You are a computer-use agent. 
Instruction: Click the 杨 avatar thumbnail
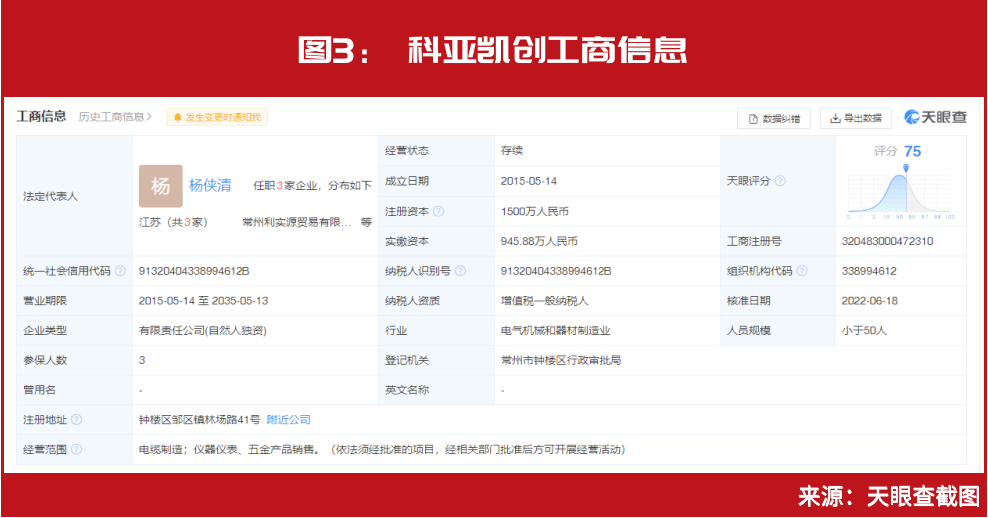click(161, 186)
